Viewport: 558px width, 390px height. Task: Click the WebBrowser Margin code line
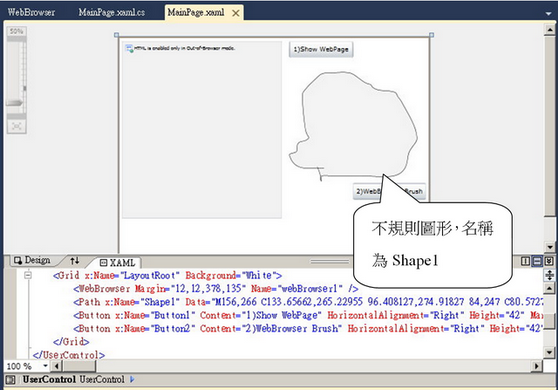(x=216, y=289)
